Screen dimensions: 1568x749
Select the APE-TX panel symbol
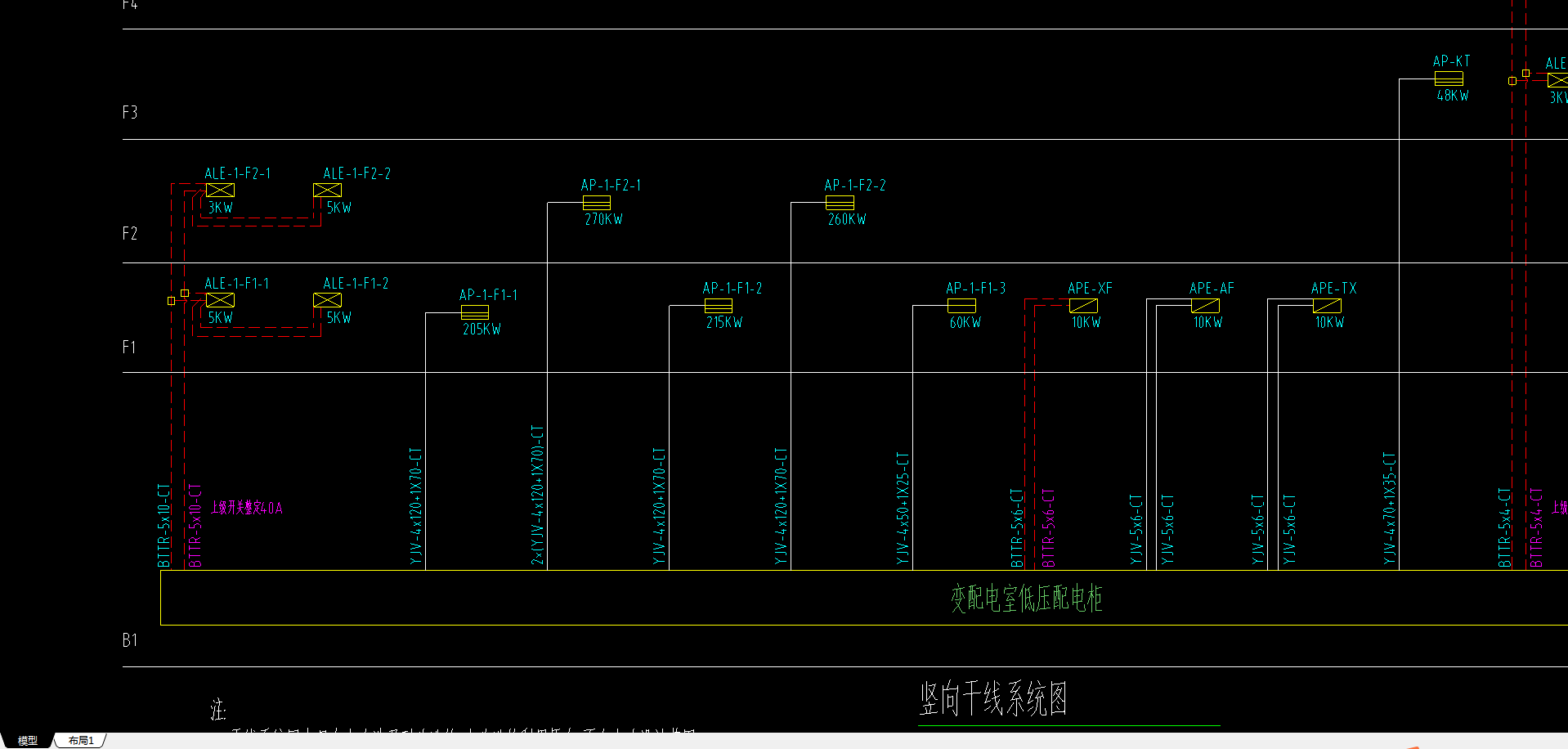click(x=1327, y=306)
